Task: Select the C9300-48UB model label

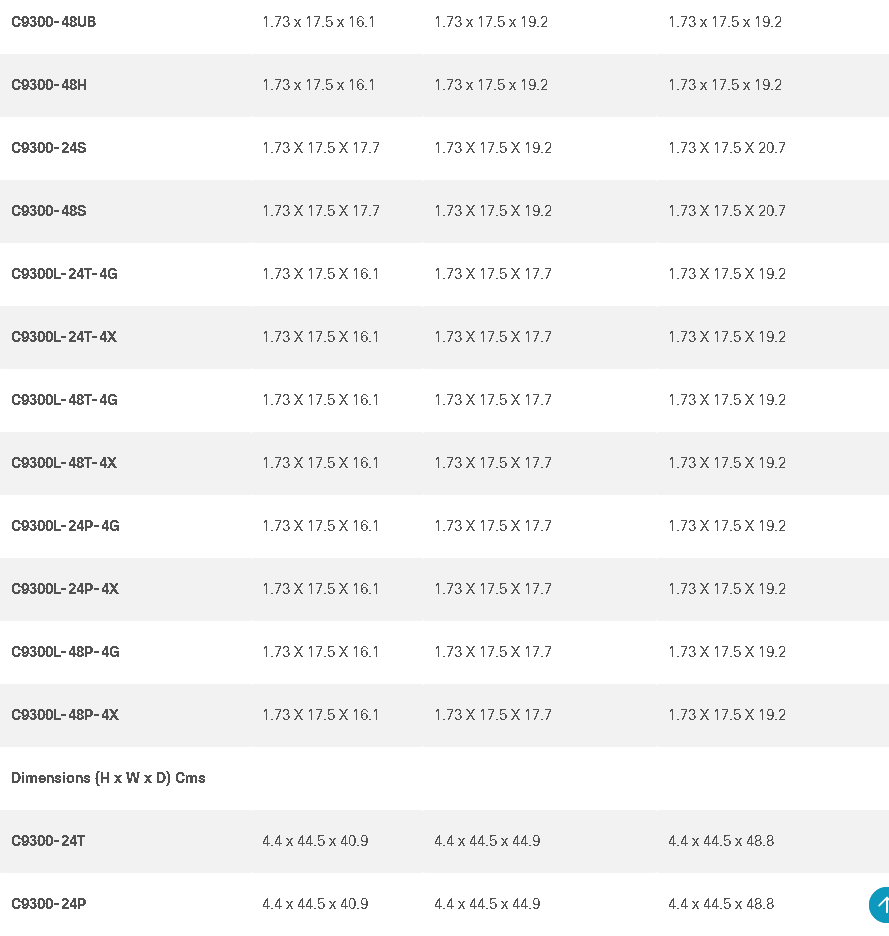Action: click(x=54, y=22)
